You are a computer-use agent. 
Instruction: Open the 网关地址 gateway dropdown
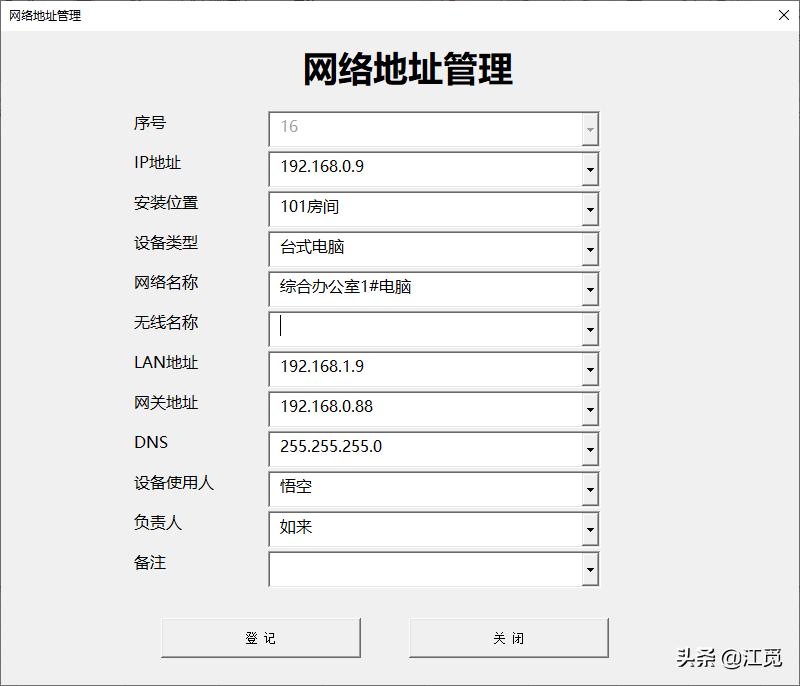(590, 409)
